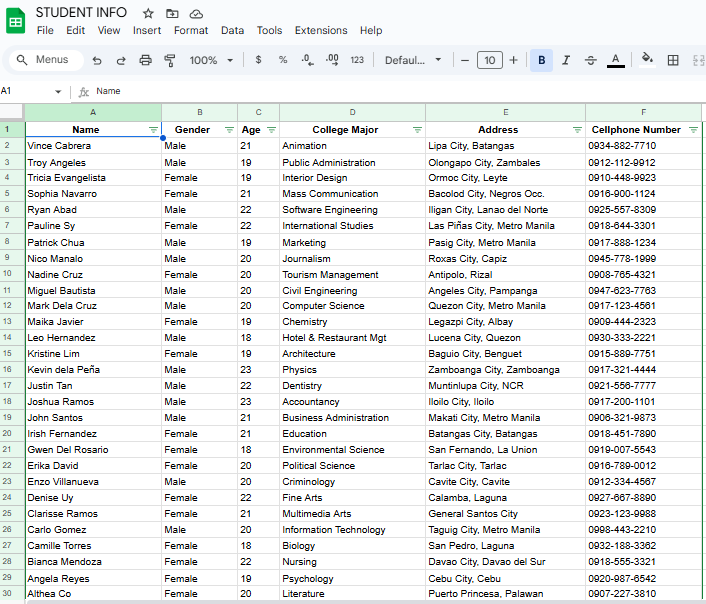Open the Google Sheets home icon
Image resolution: width=706 pixels, height=604 pixels.
[16, 21]
